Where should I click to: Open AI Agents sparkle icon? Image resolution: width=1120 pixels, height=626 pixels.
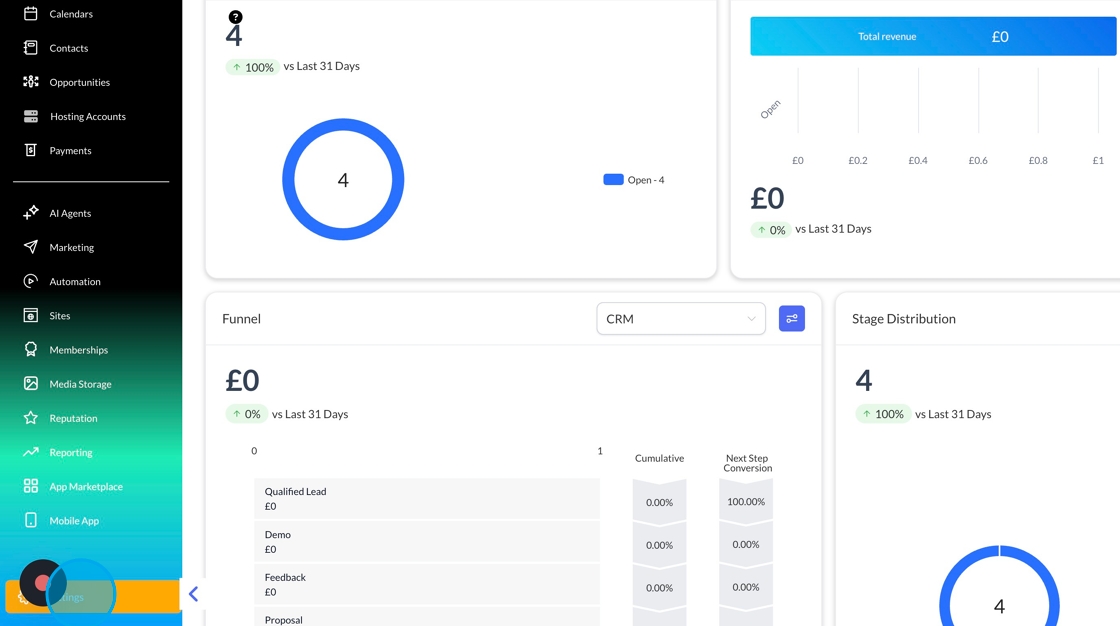pos(31,213)
